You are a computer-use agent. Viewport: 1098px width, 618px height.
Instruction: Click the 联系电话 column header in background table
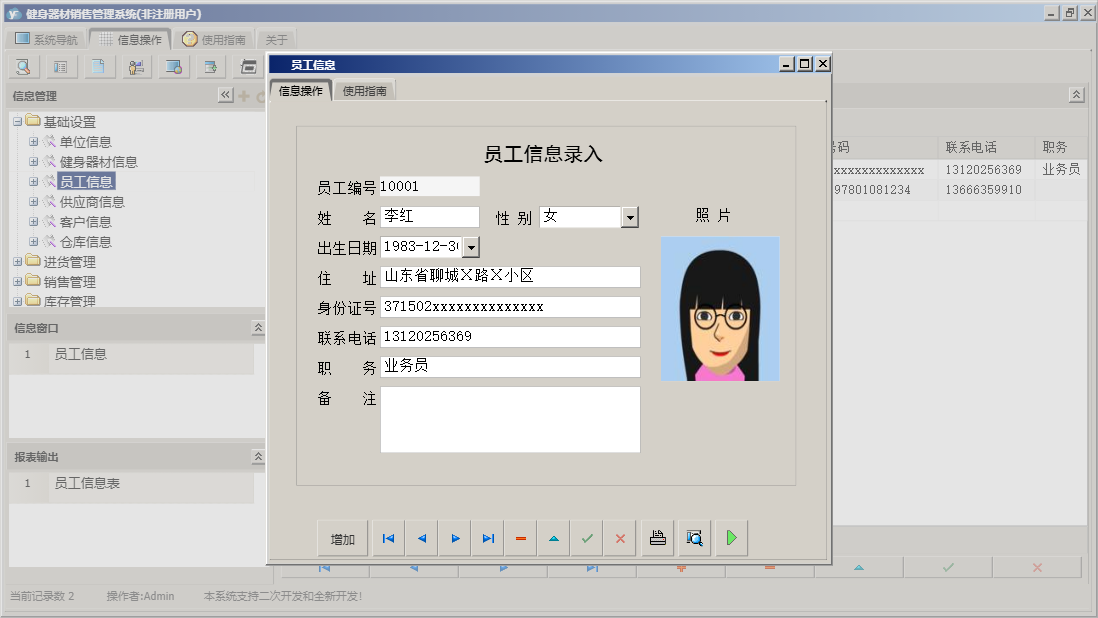coord(986,147)
